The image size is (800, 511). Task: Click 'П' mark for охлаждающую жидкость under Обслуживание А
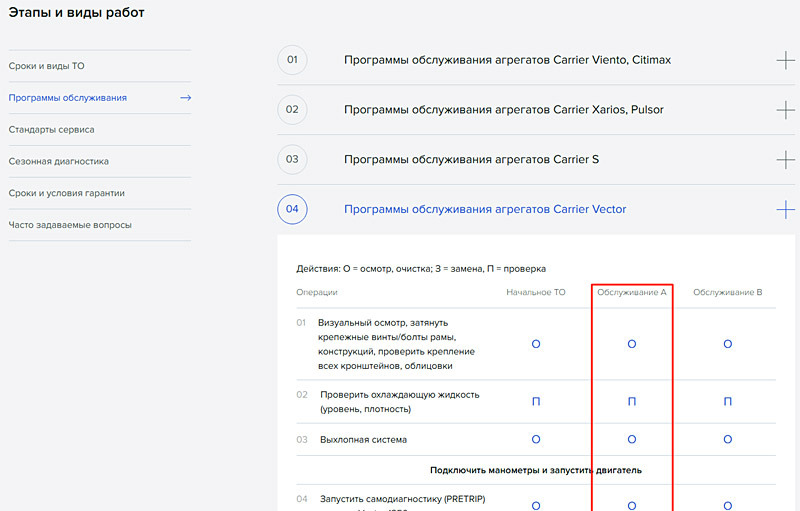coord(632,402)
